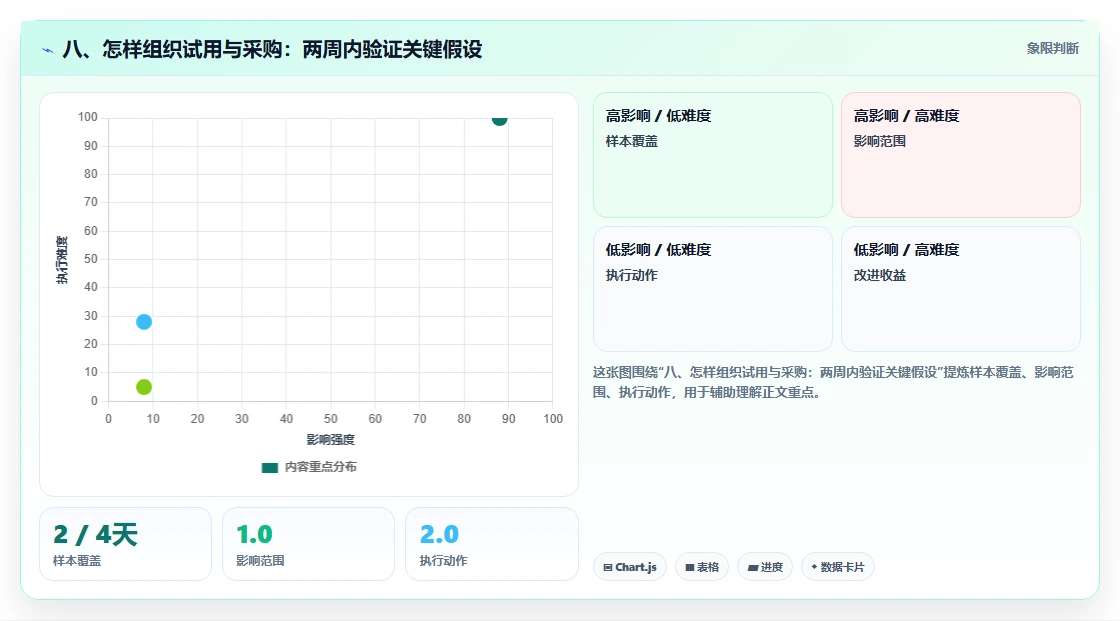Click the 进度 tag icon
Viewport: 1120px width, 621px height.
pyautogui.click(x=753, y=567)
